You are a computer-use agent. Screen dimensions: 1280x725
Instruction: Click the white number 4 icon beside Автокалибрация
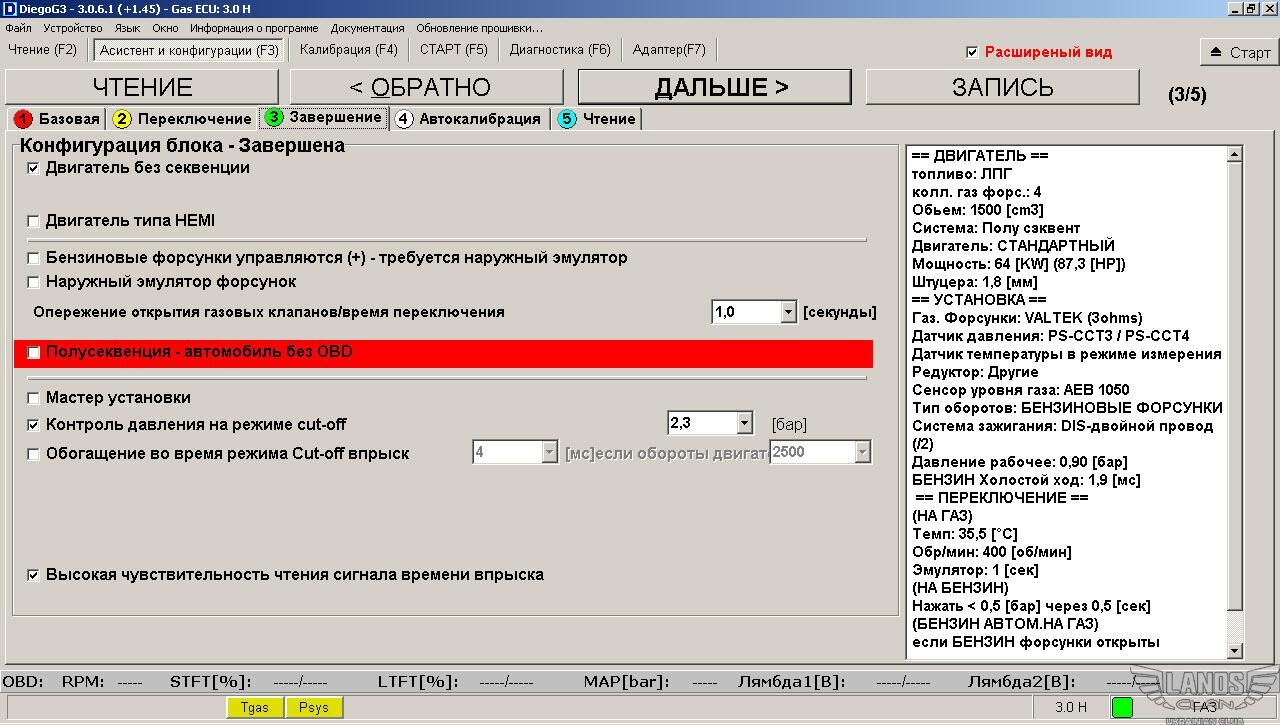coord(403,119)
